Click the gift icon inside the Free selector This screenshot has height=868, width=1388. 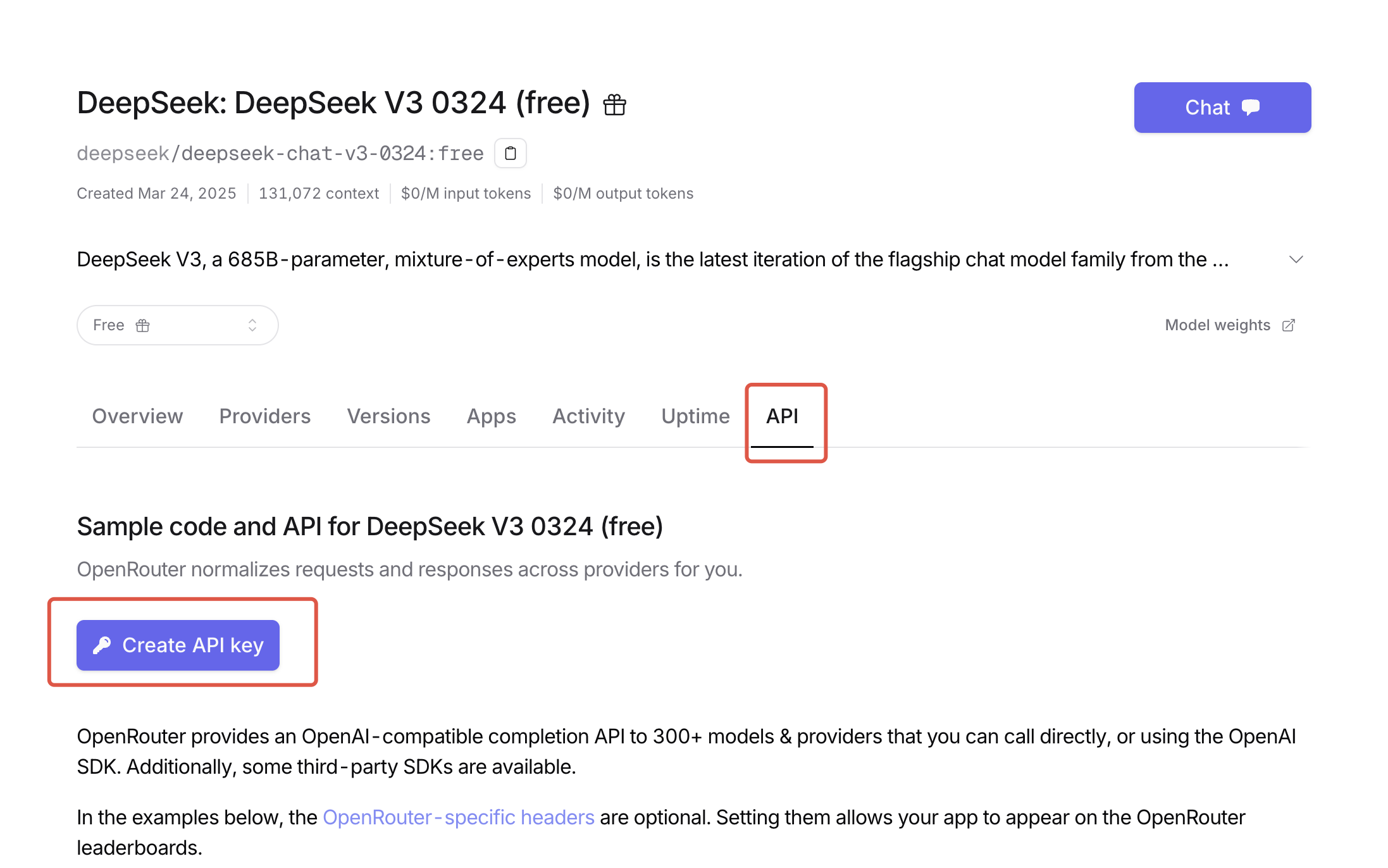pyautogui.click(x=143, y=325)
